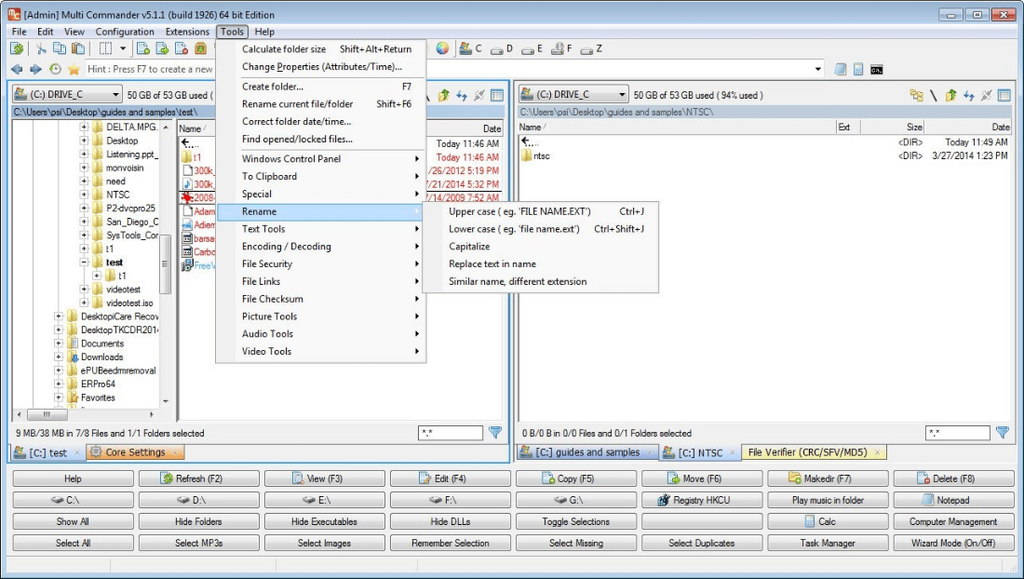Click the color wheel toolbar icon
1024x579 pixels.
pos(443,48)
